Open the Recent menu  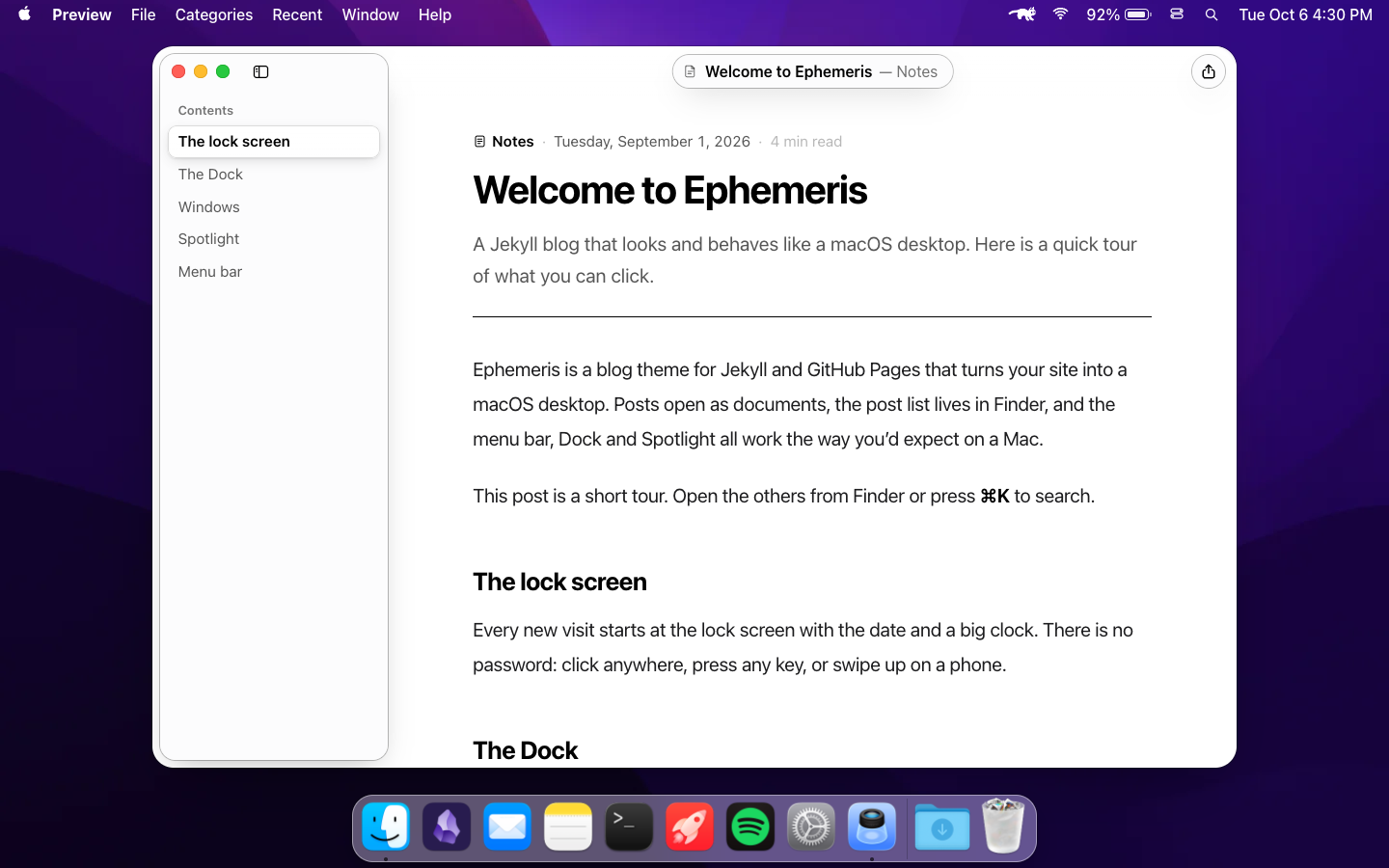pos(297,14)
